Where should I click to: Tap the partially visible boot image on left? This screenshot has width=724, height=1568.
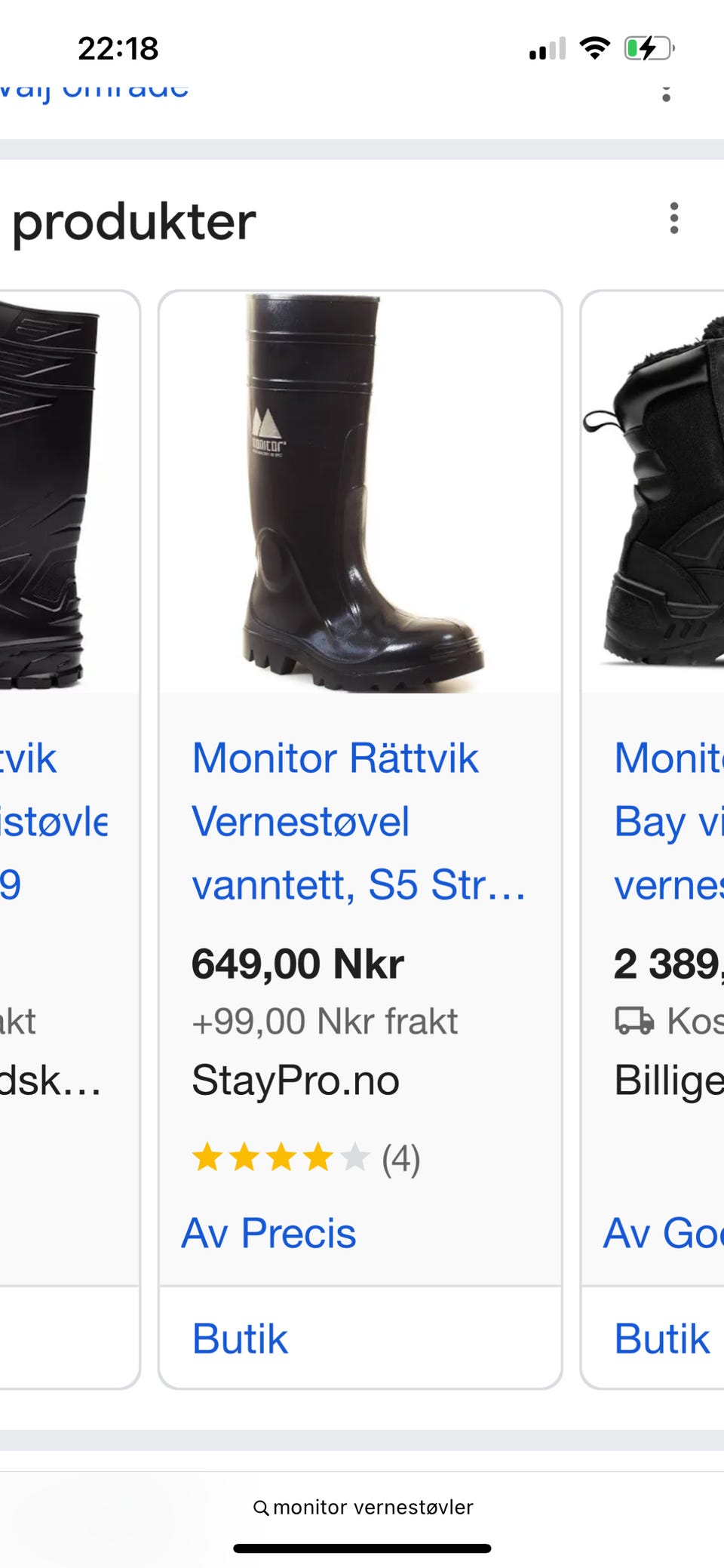coord(69,493)
